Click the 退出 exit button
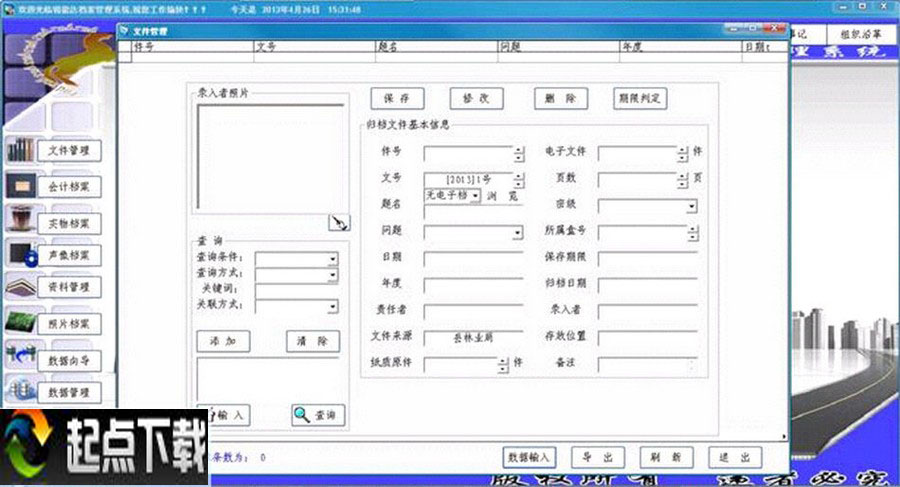This screenshot has width=900, height=487. pyautogui.click(x=735, y=457)
